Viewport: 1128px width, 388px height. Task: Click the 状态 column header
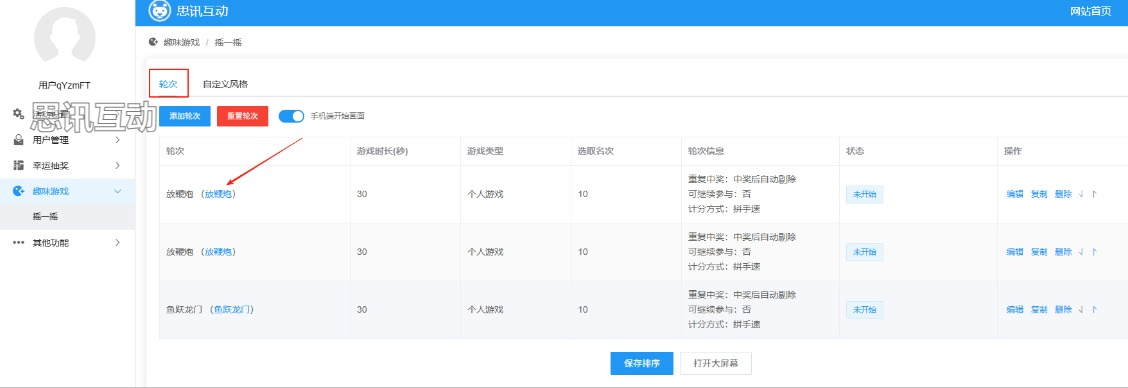[x=855, y=152]
